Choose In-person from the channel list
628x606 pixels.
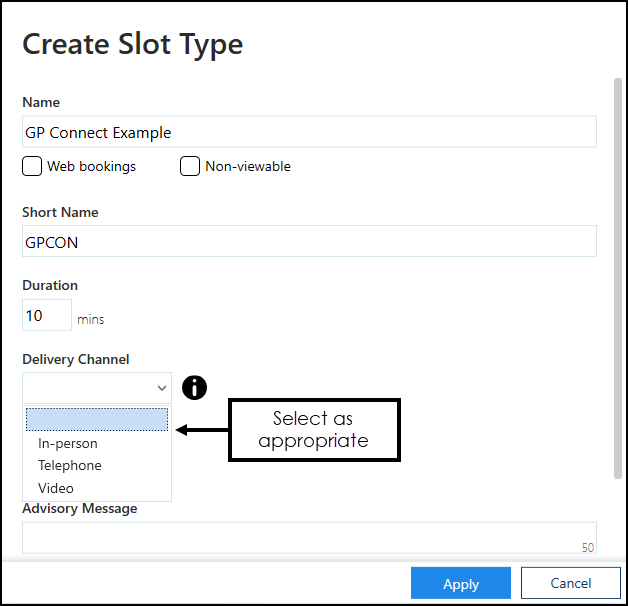68,443
